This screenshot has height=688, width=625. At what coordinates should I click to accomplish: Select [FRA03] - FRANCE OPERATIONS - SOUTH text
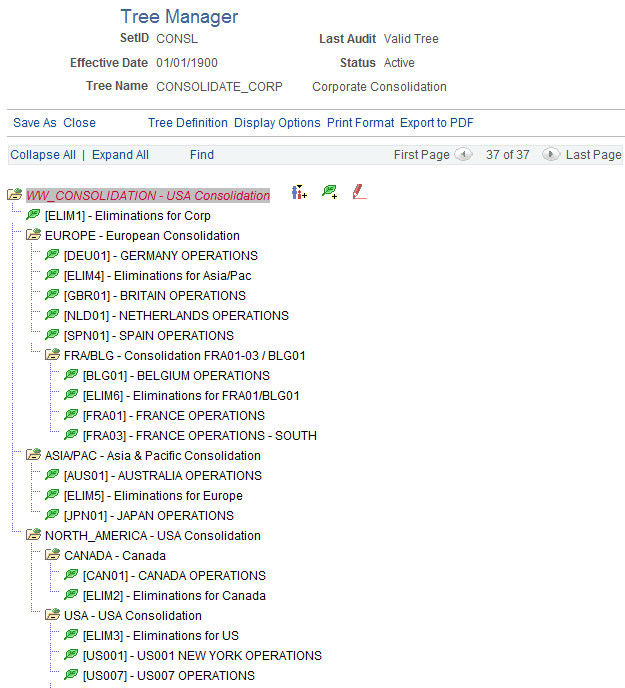pos(200,436)
